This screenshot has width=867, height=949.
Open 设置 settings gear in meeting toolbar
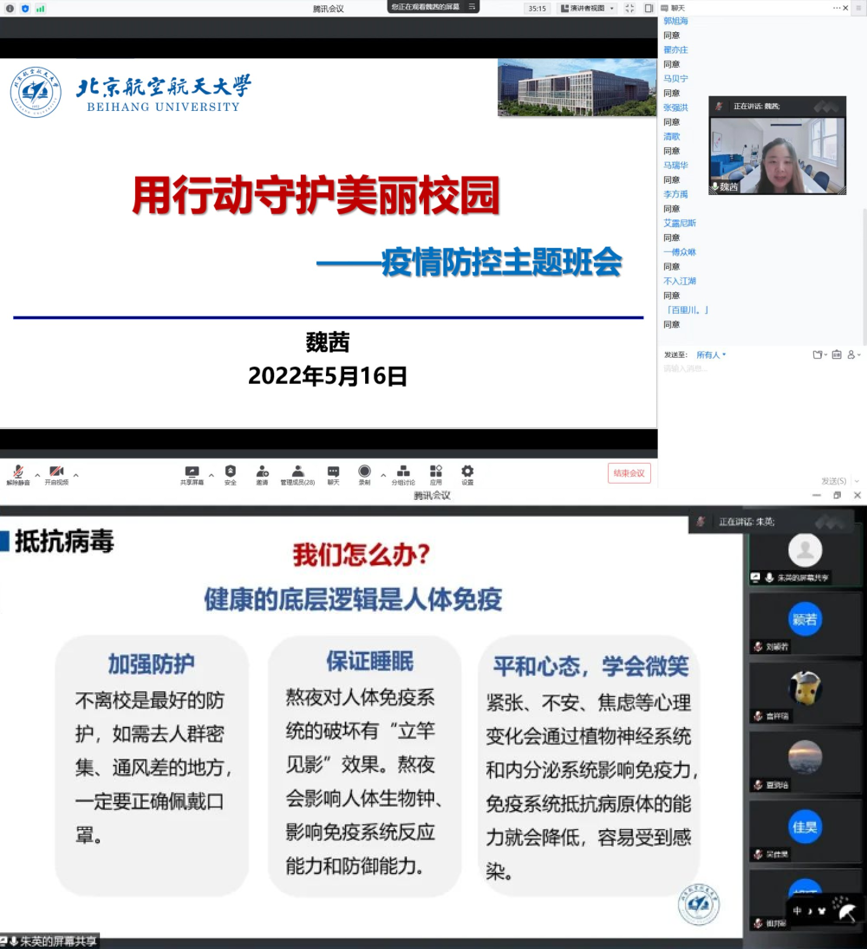(467, 471)
